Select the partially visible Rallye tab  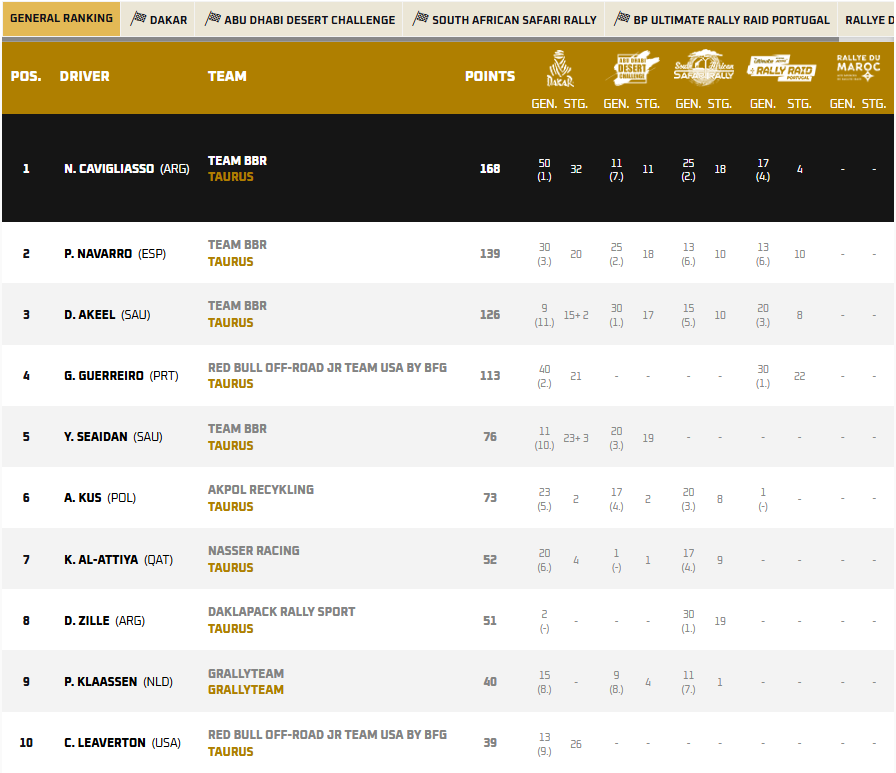pos(869,19)
